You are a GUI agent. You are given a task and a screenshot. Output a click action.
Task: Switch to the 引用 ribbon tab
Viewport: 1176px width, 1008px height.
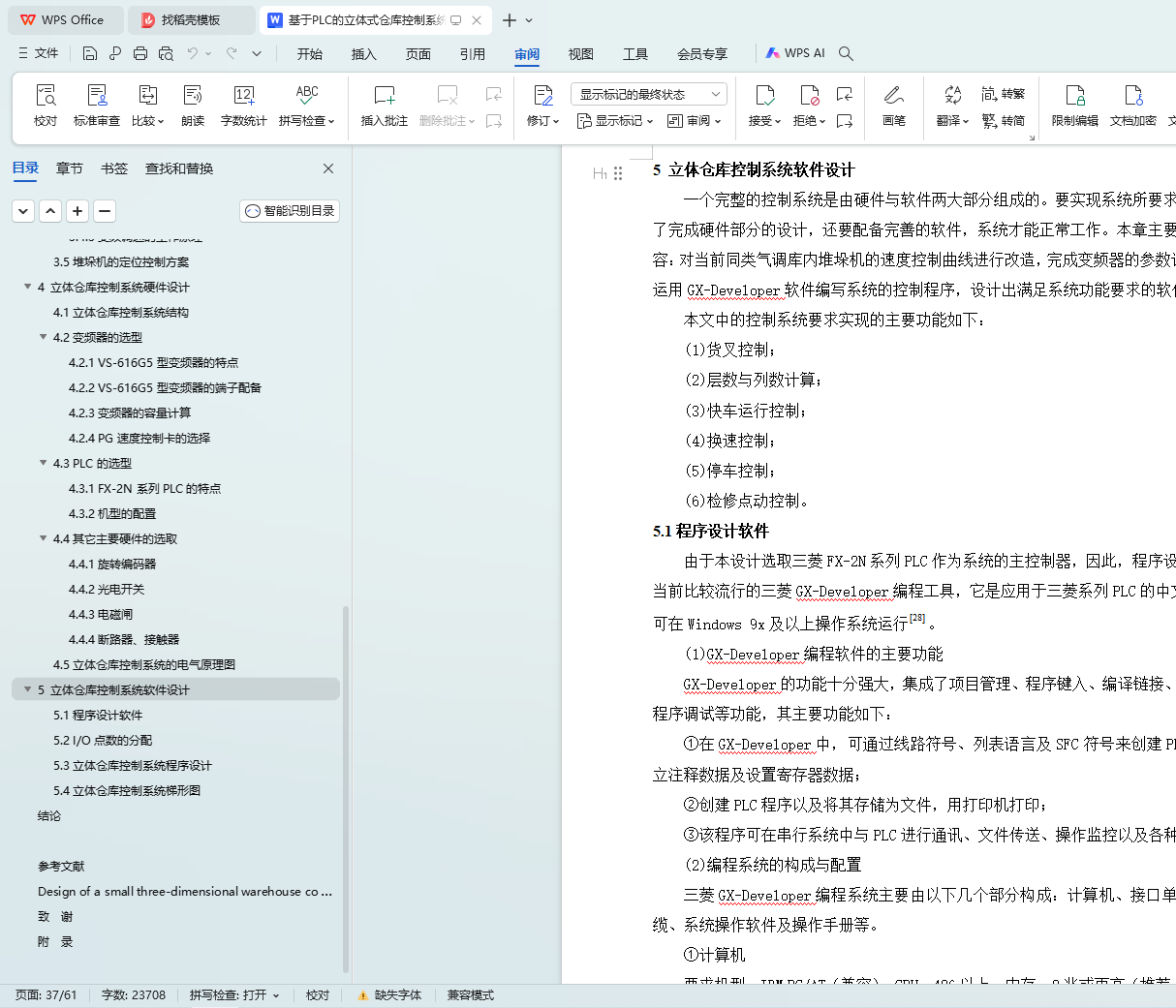coord(472,53)
